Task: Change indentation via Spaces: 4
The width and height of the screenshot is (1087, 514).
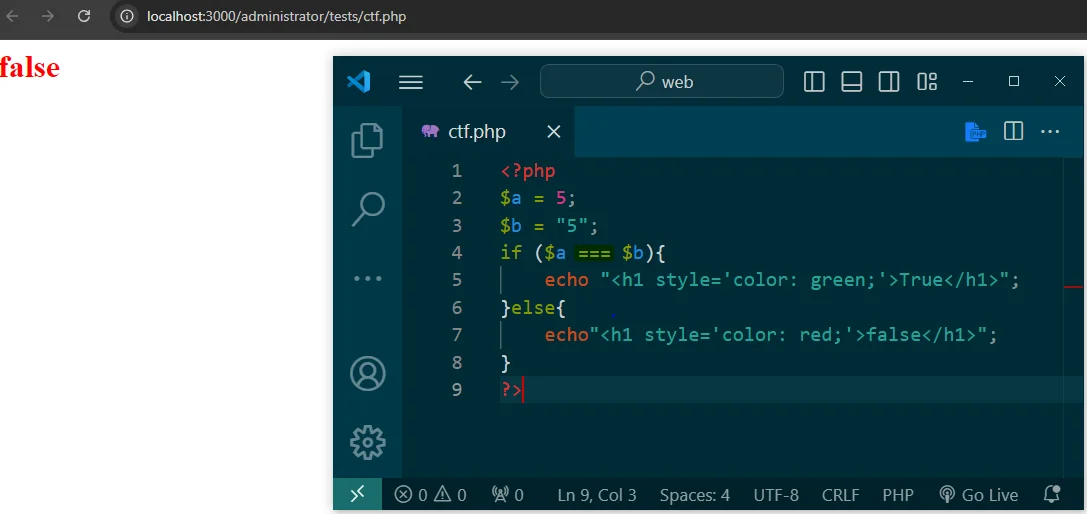Action: (695, 495)
